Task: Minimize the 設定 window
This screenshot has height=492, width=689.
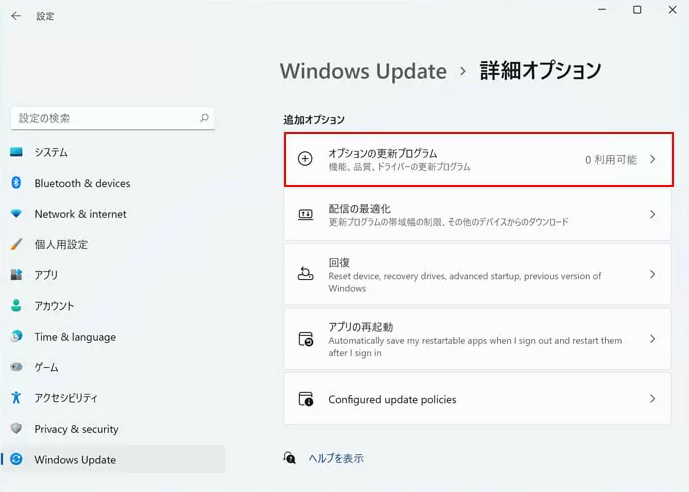Action: coord(602,9)
